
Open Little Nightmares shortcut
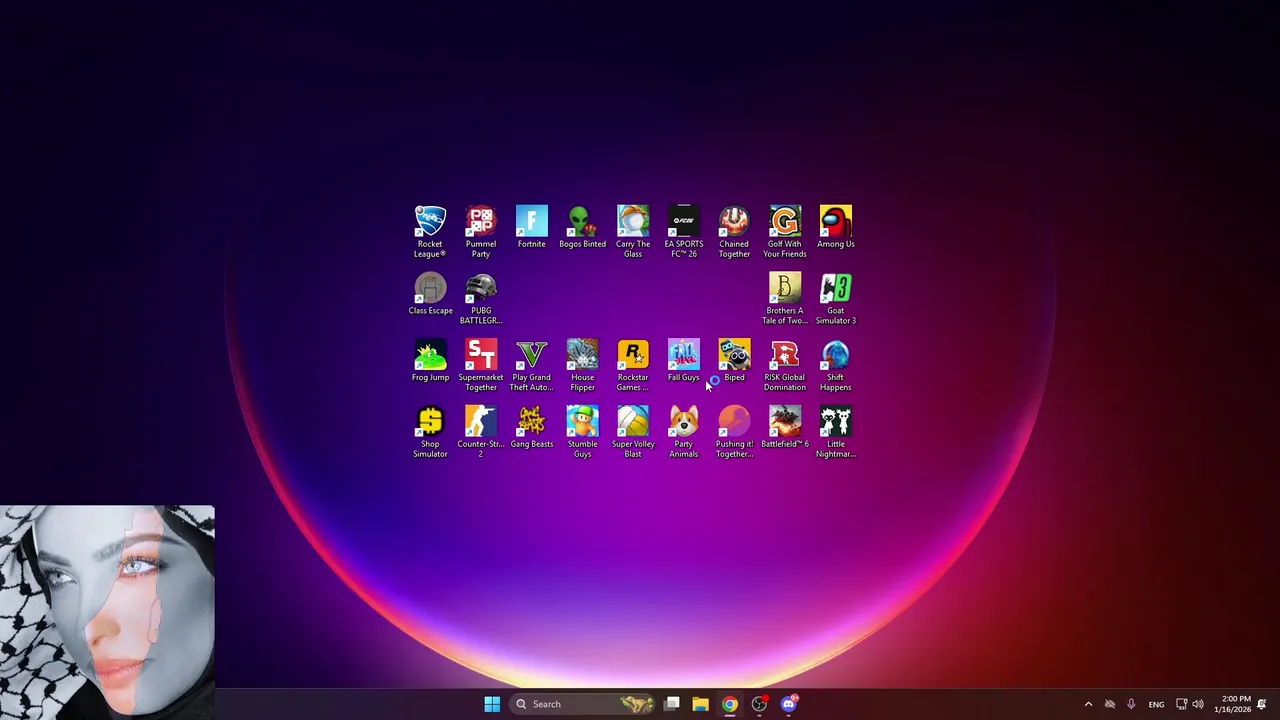[x=836, y=433]
